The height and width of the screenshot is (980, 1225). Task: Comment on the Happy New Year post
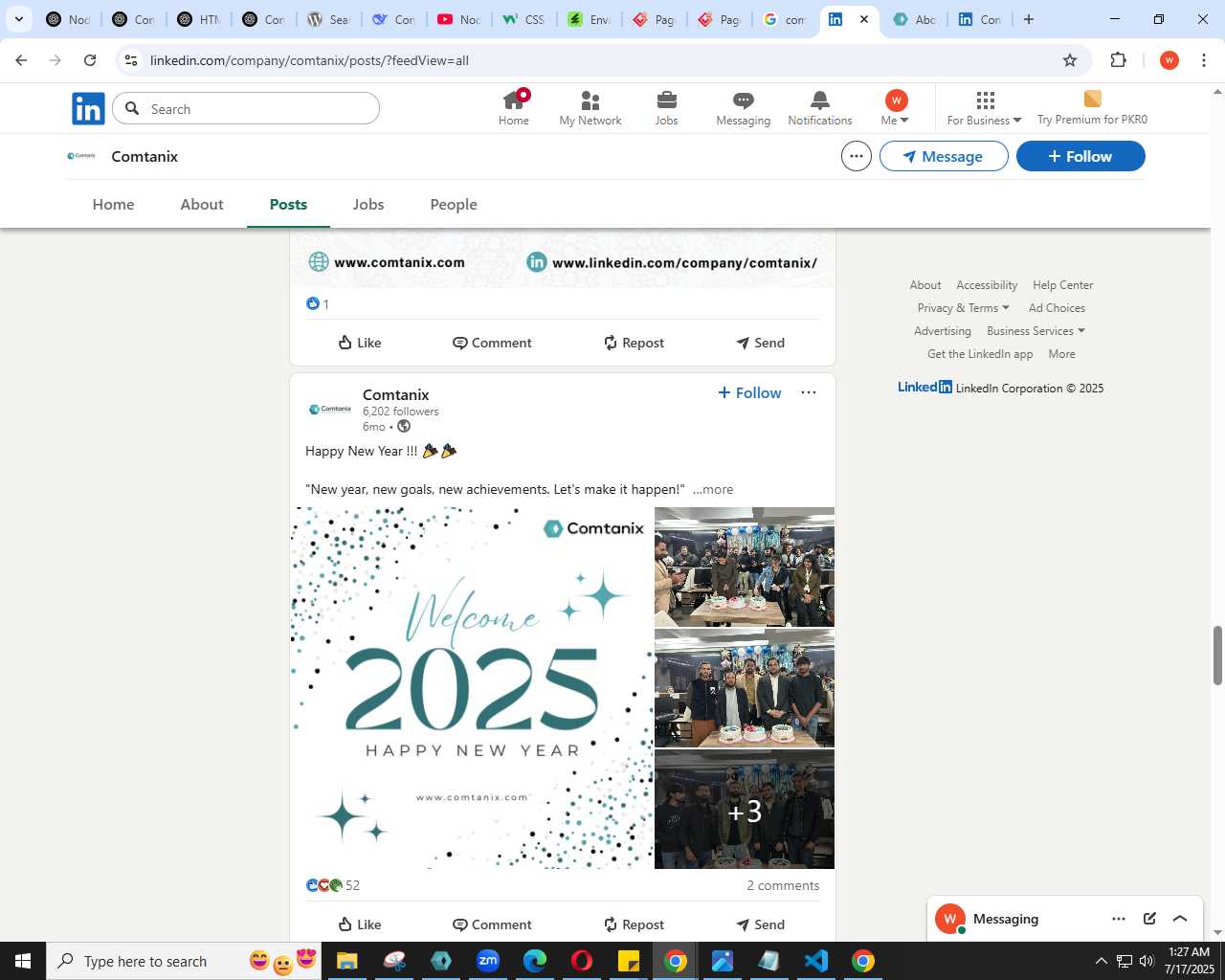click(492, 924)
